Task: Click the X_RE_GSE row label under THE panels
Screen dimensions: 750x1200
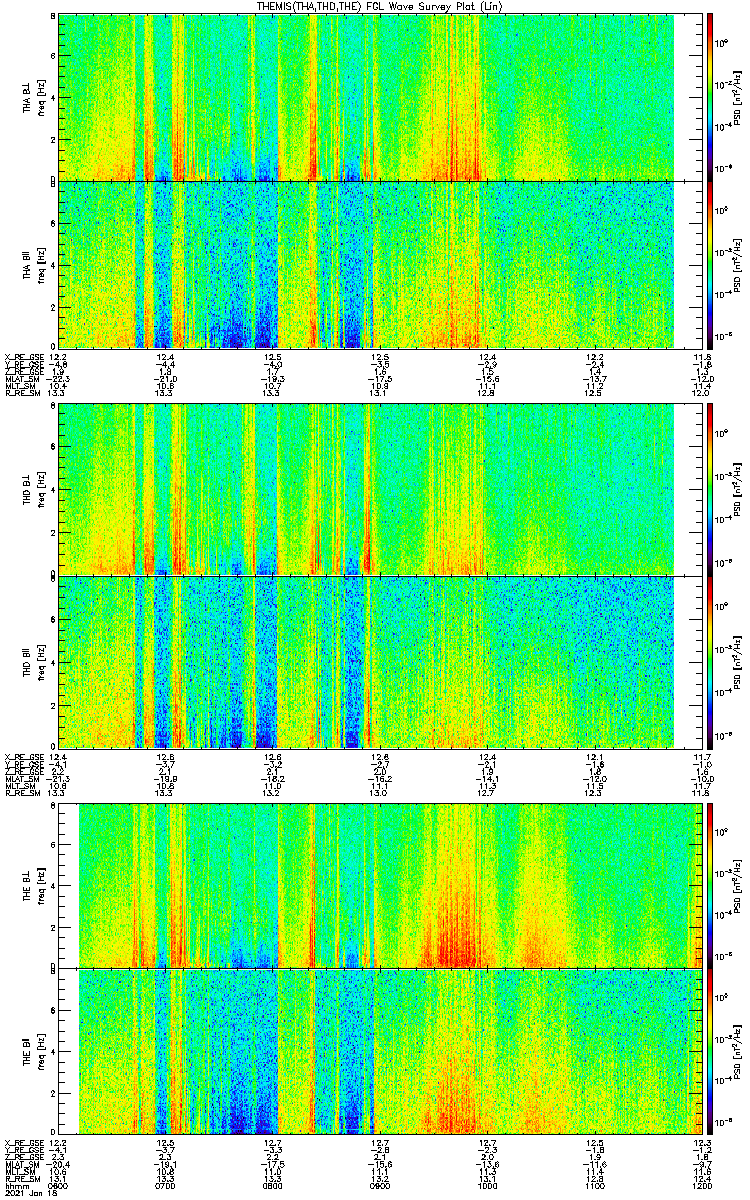Action: (x=22, y=1142)
